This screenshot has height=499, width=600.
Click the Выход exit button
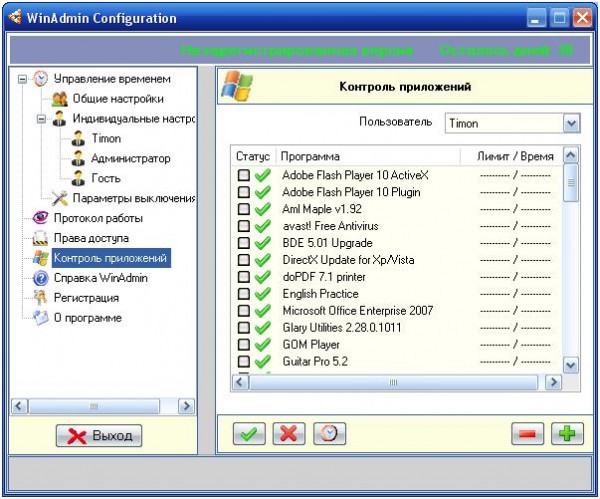(99, 435)
